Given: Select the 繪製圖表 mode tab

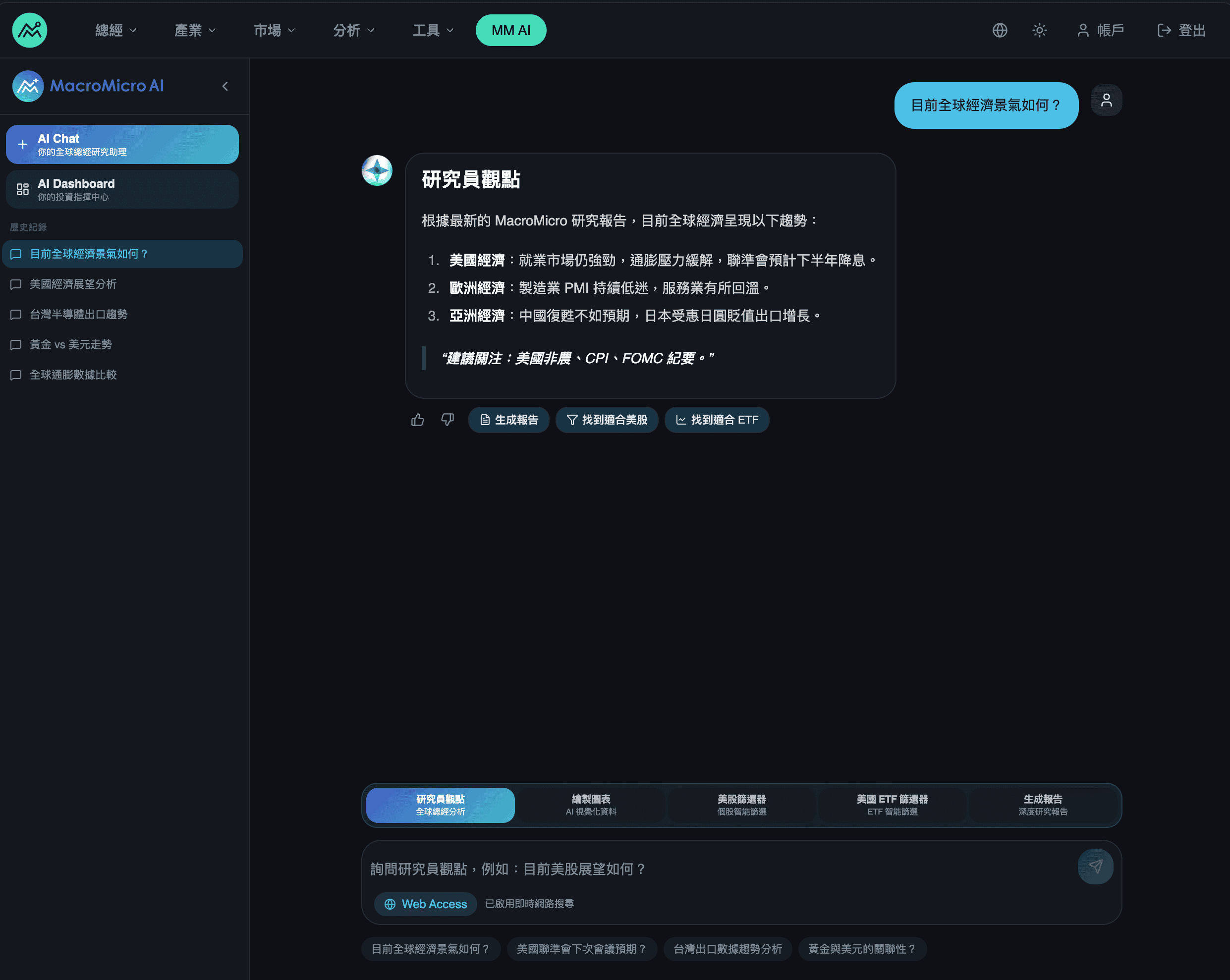Looking at the screenshot, I should (591, 805).
